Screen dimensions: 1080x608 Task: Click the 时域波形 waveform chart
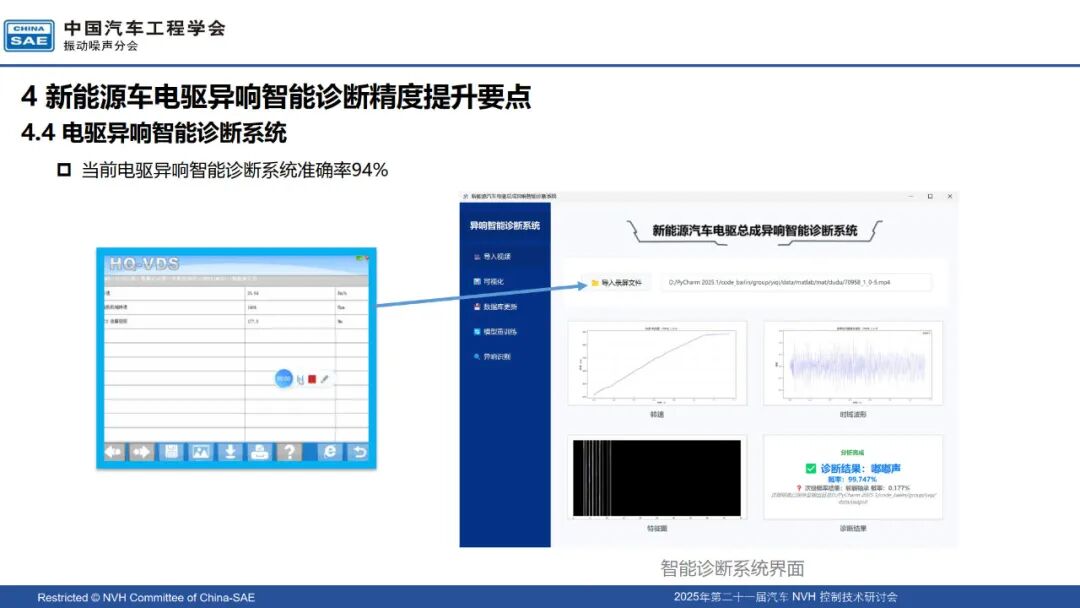[x=853, y=364]
